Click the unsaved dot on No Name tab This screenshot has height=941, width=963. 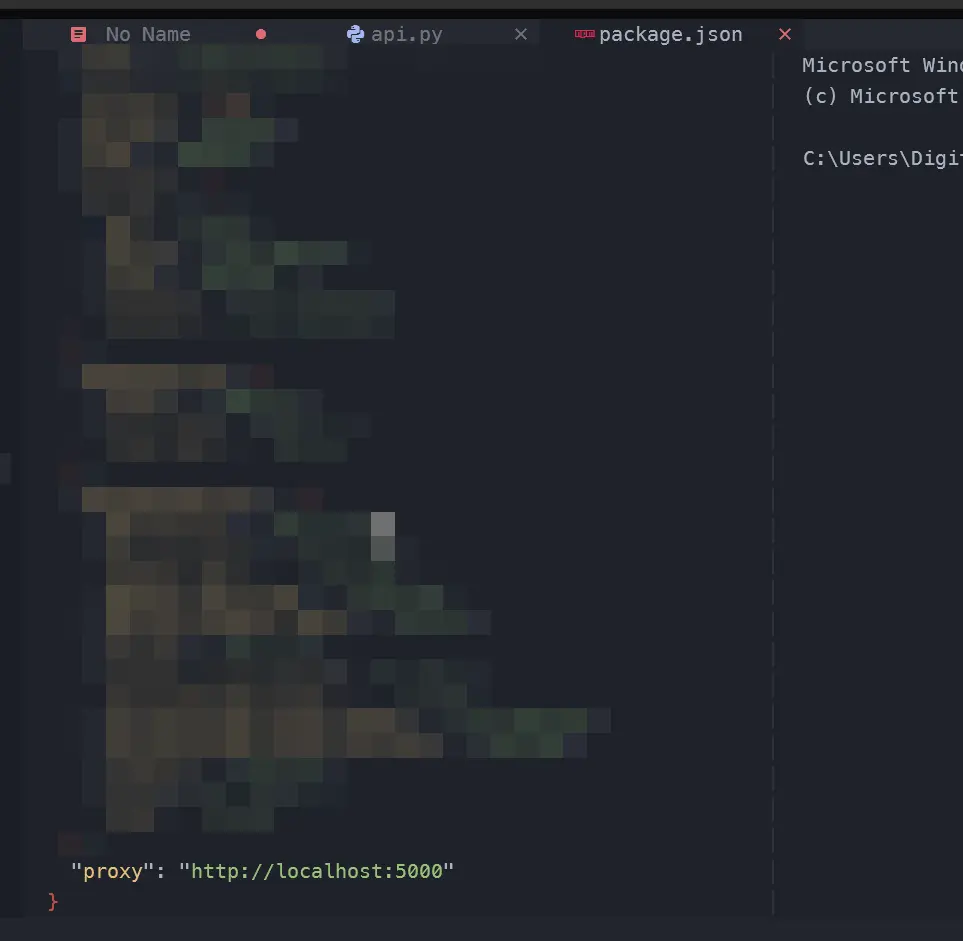coord(261,34)
